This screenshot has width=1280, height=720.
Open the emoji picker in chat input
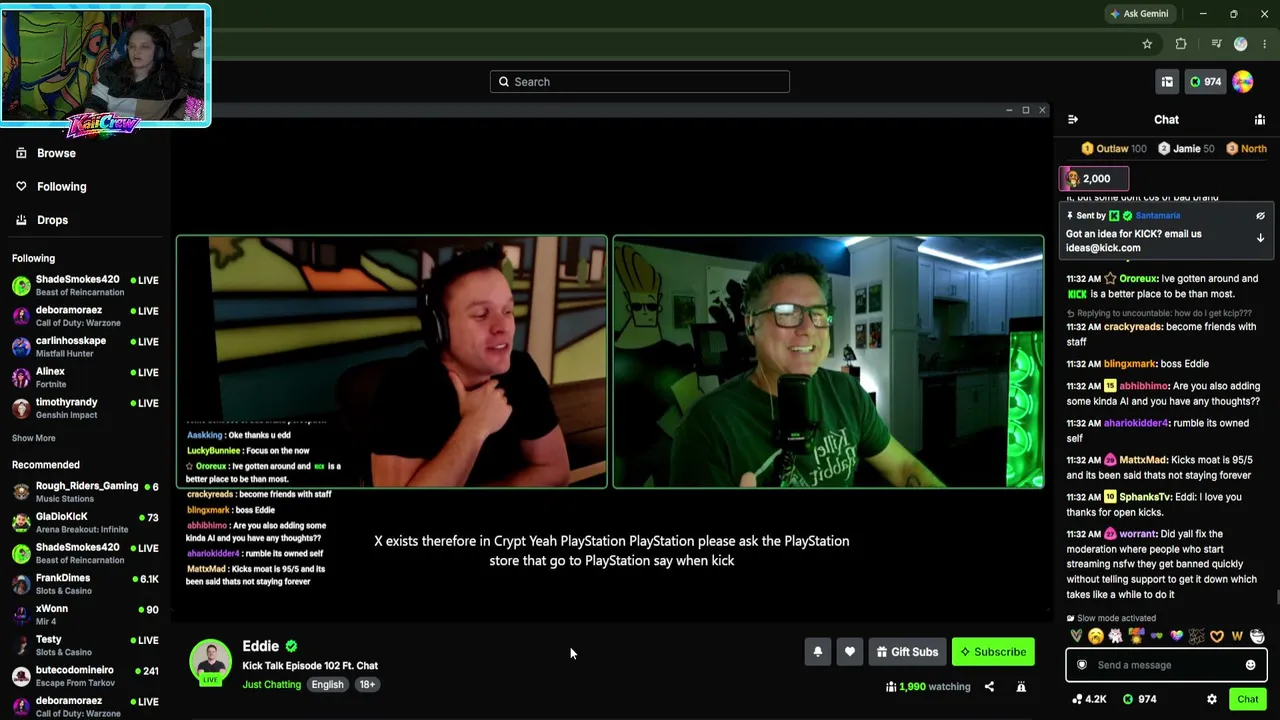pyautogui.click(x=1250, y=665)
